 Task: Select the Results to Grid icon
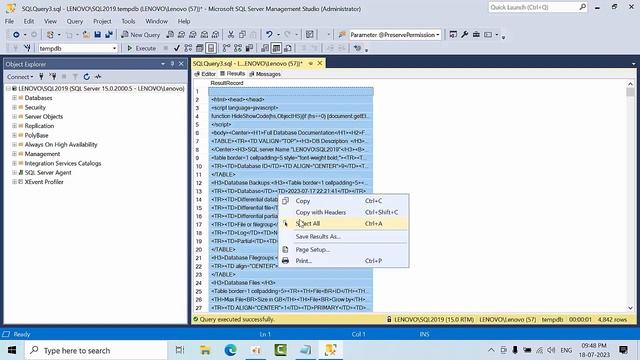tap(276, 48)
